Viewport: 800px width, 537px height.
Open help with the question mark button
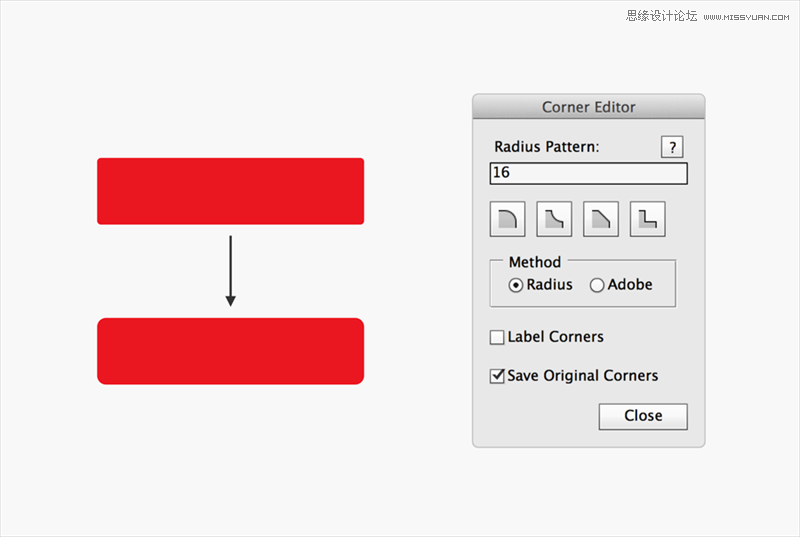tap(672, 147)
